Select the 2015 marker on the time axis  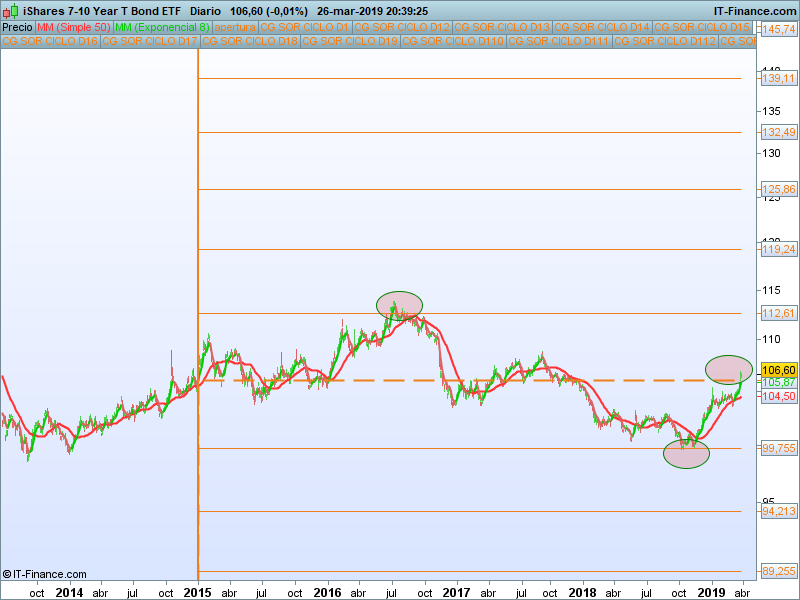tap(198, 592)
